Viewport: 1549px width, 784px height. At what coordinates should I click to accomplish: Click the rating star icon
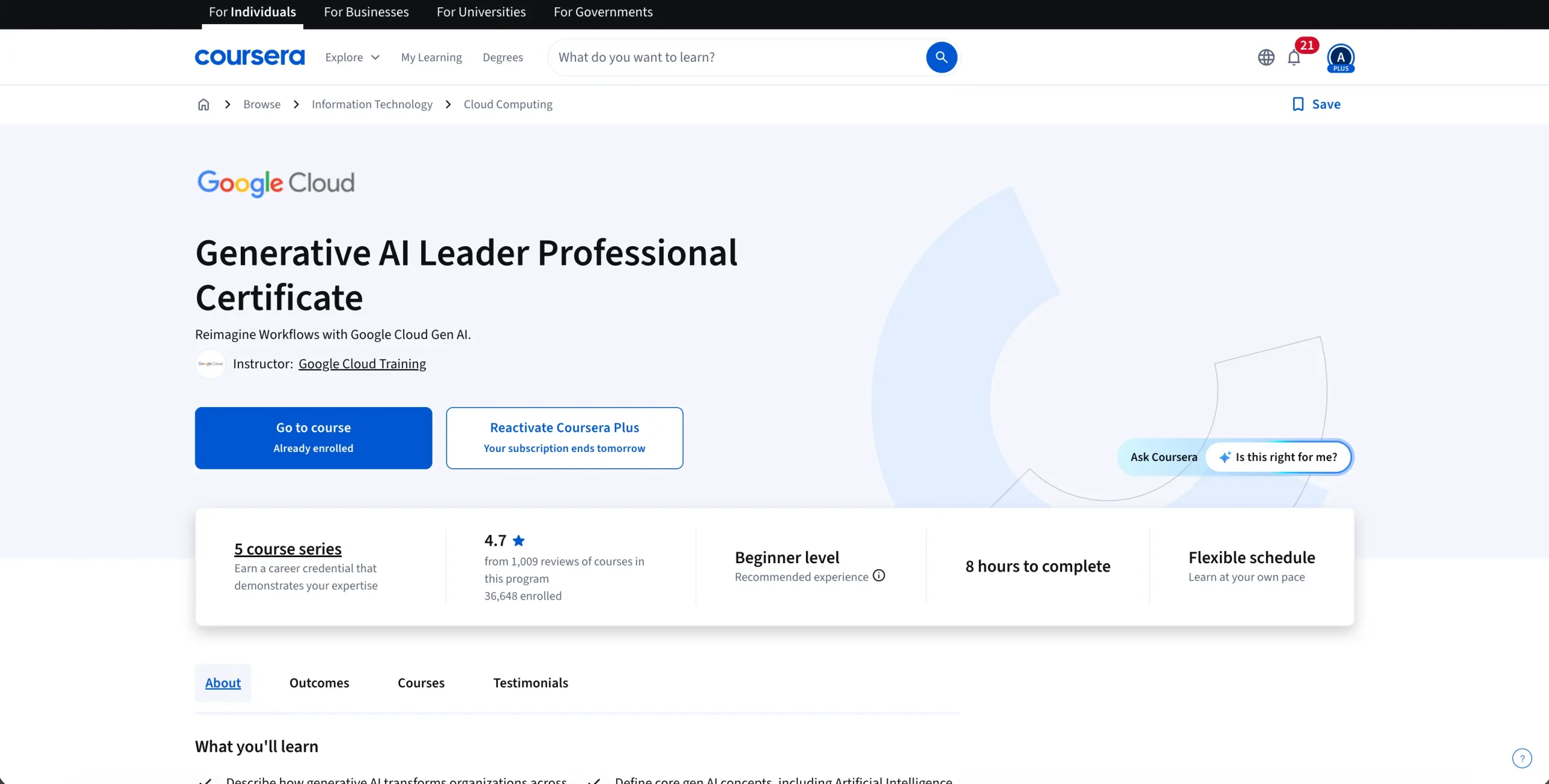pos(519,540)
